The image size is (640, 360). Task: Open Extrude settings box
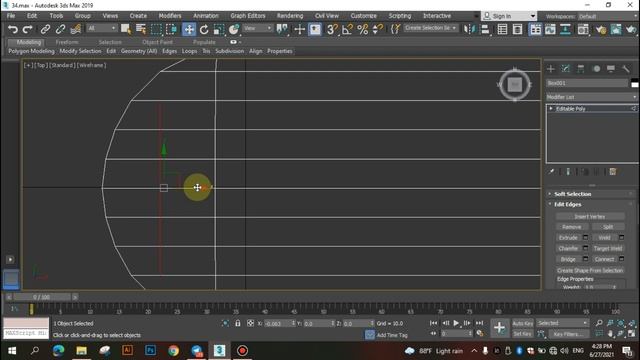coord(585,238)
